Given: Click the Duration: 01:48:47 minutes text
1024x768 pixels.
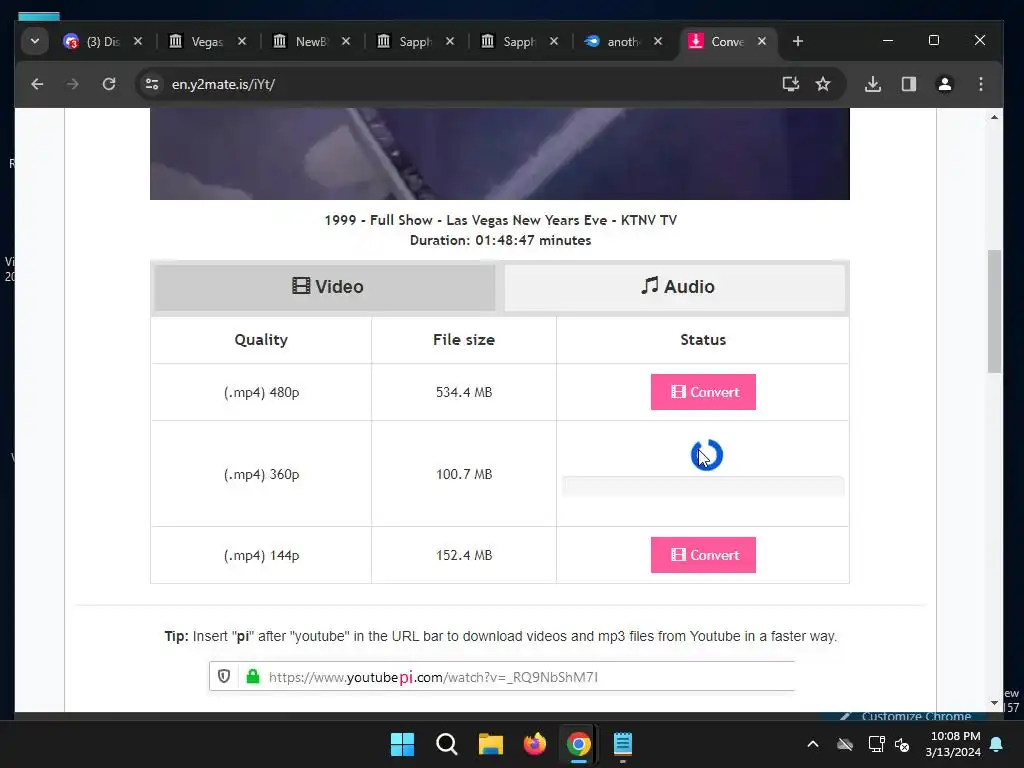Looking at the screenshot, I should point(500,240).
